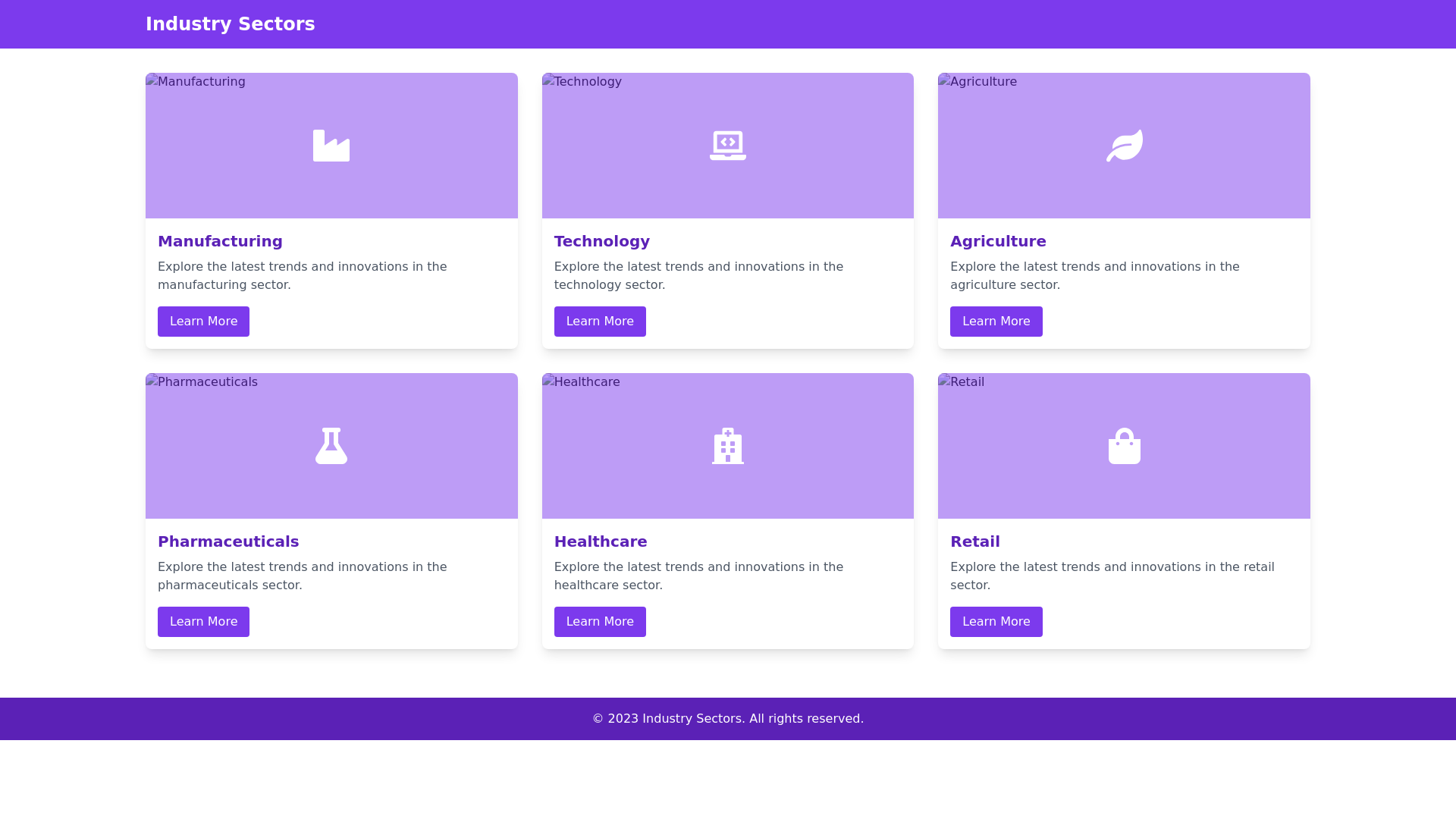Click the shopping bag icon for Retail
The height and width of the screenshot is (819, 1456).
pyautogui.click(x=1124, y=446)
